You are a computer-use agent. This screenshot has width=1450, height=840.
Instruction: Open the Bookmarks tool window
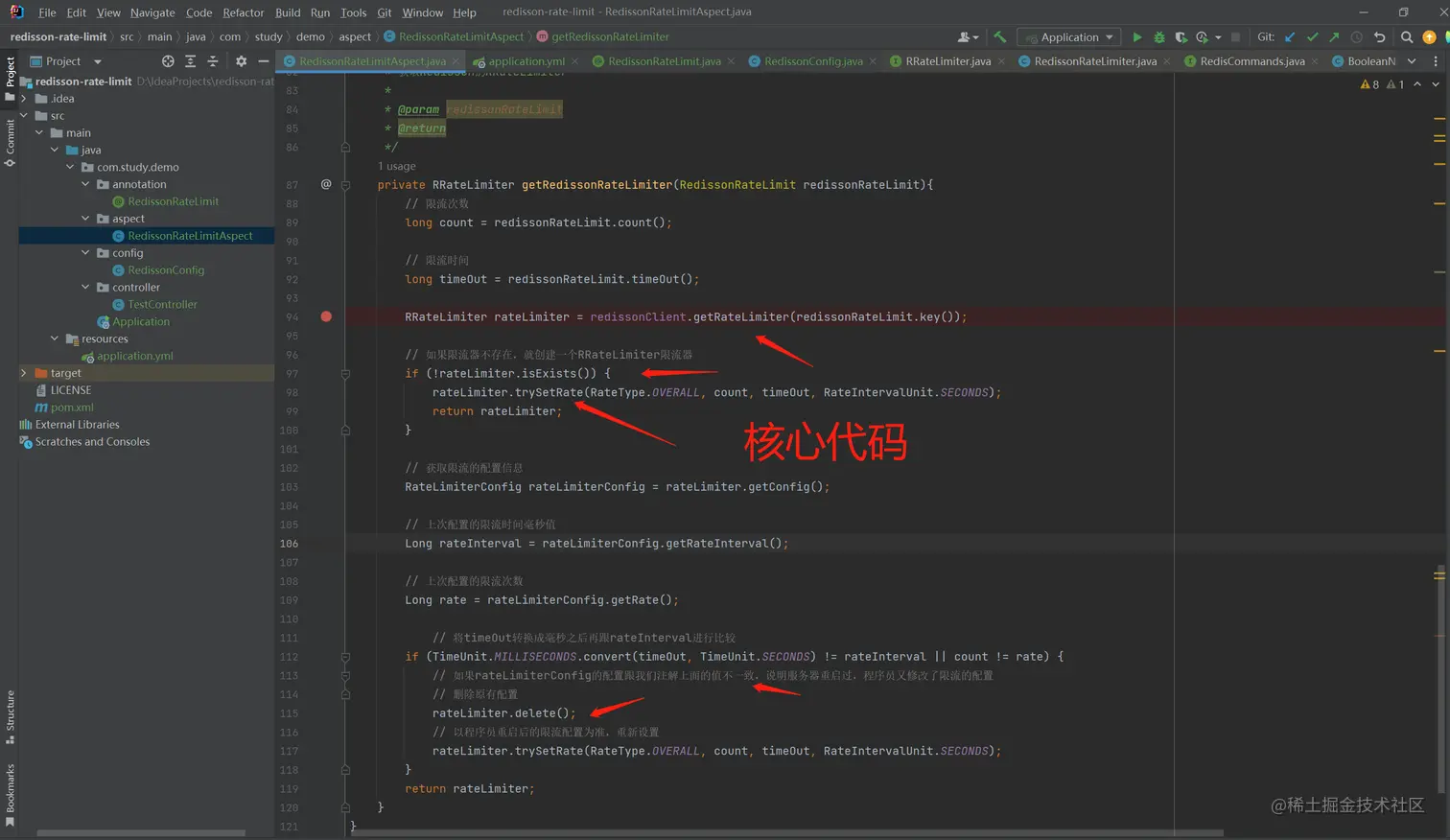pos(10,795)
